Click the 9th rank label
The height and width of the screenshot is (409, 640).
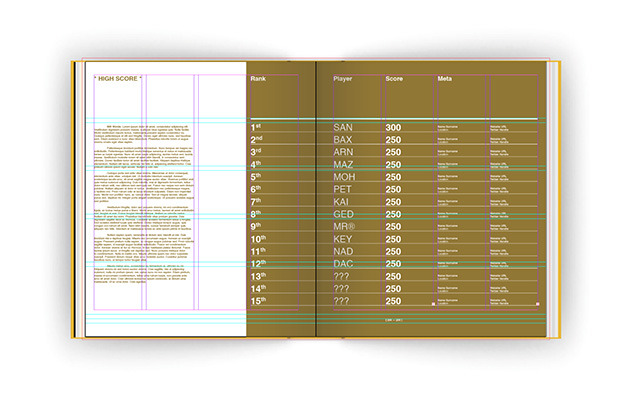(256, 227)
